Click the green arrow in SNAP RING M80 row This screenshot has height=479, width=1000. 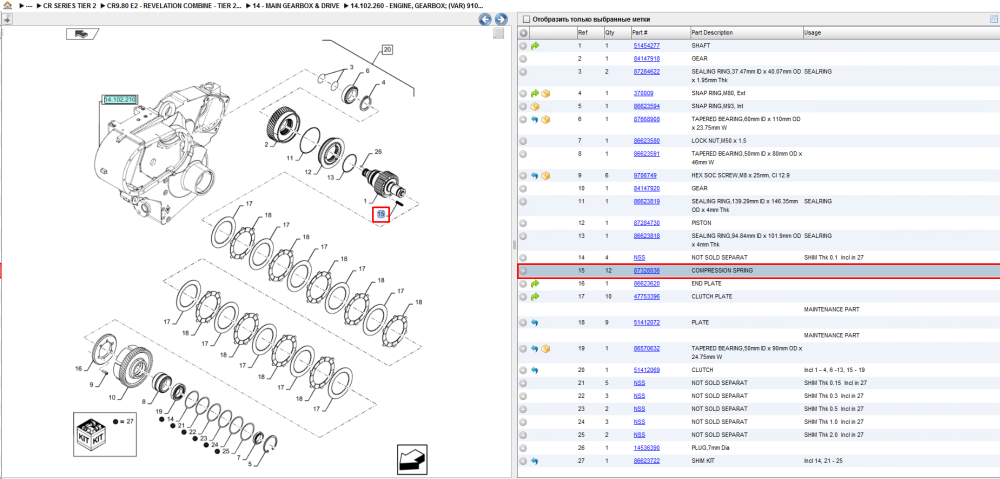coord(534,93)
